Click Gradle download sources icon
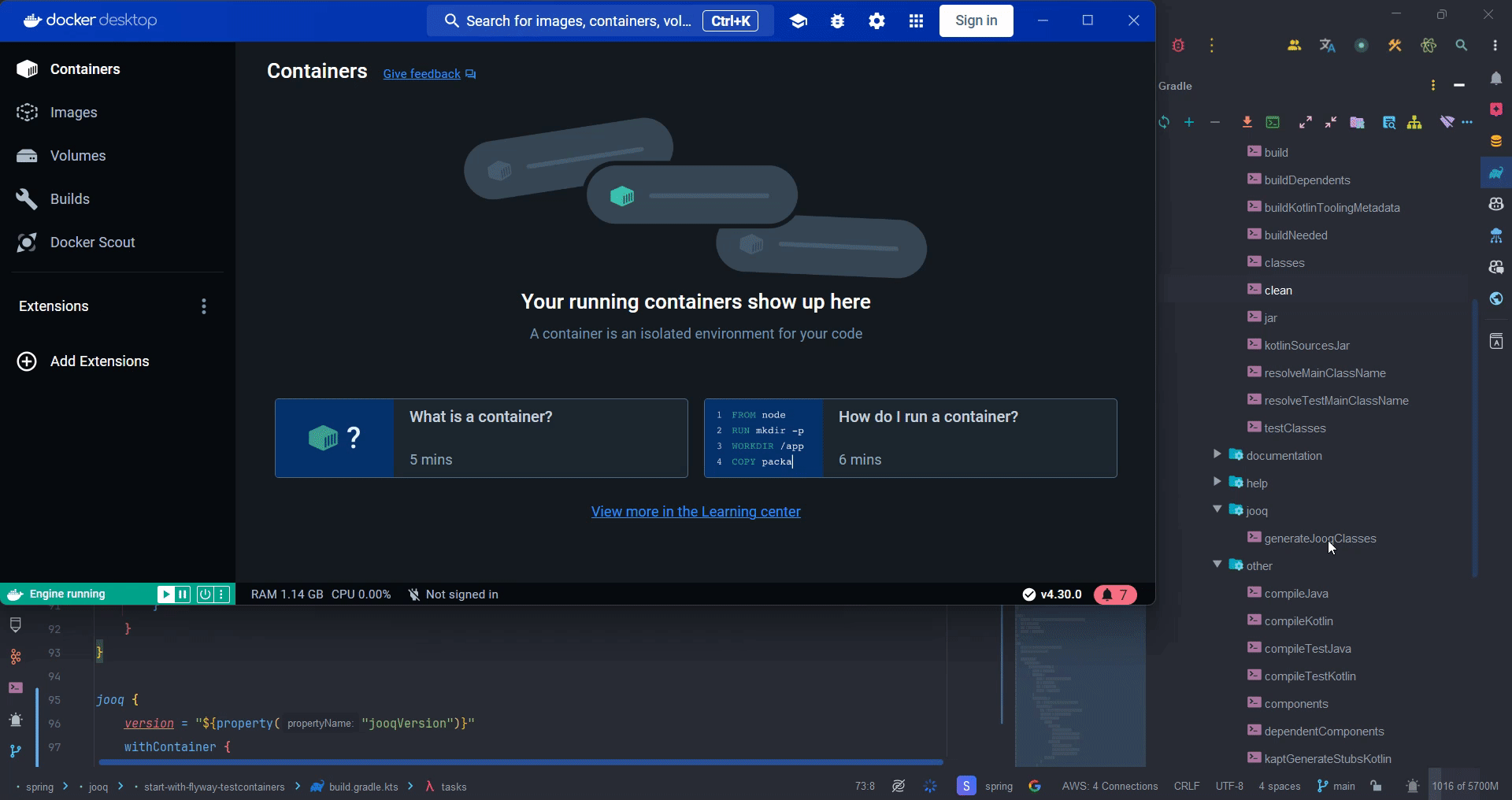The height and width of the screenshot is (800, 1512). [1247, 122]
